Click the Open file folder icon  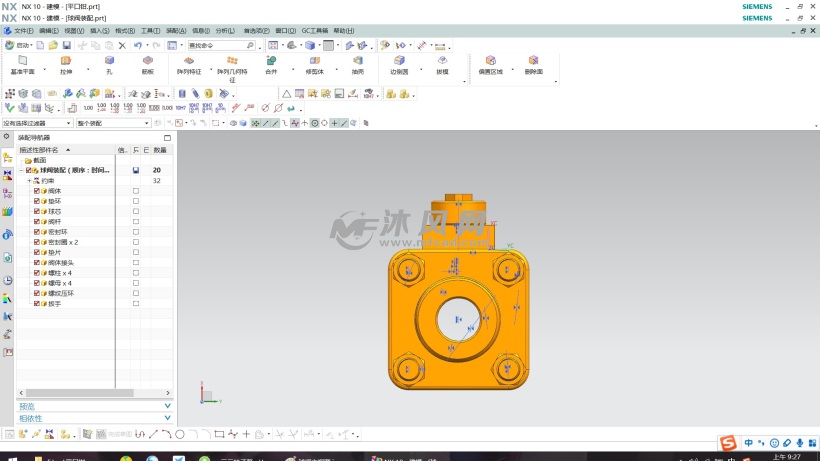point(53,45)
